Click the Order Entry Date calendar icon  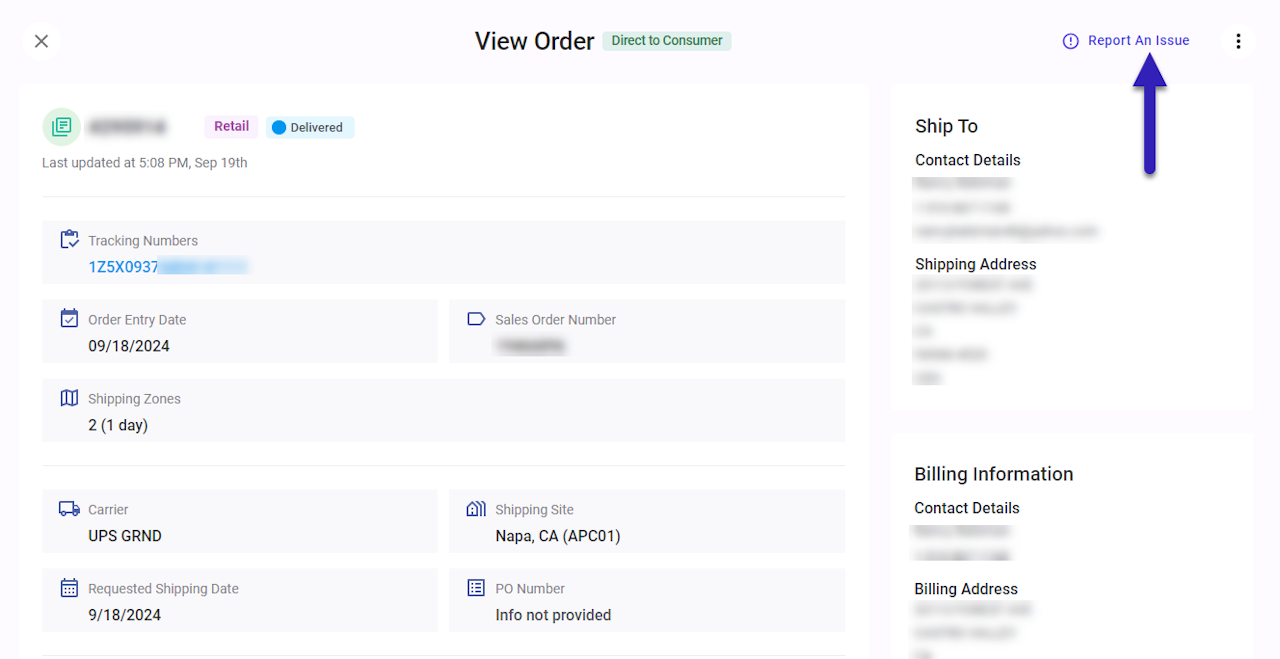69,319
